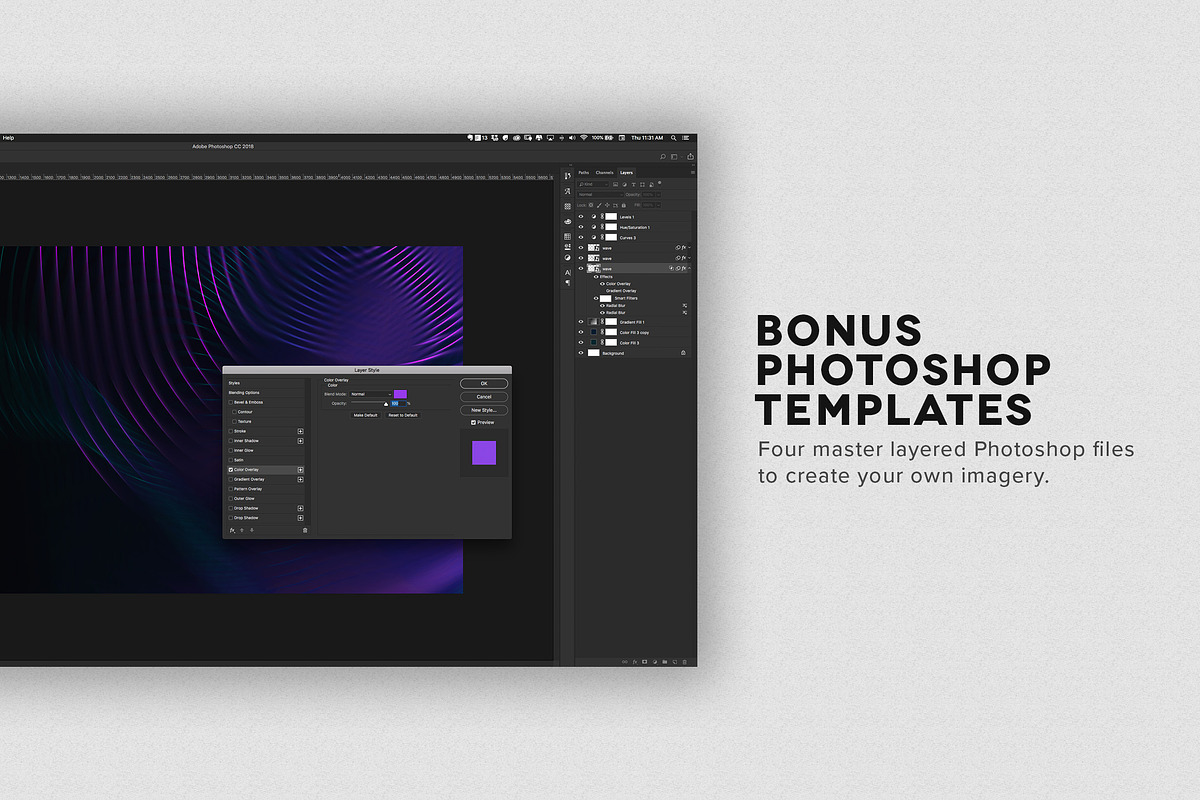This screenshot has width=1200, height=800.
Task: Click the New Style... button
Action: click(x=484, y=410)
